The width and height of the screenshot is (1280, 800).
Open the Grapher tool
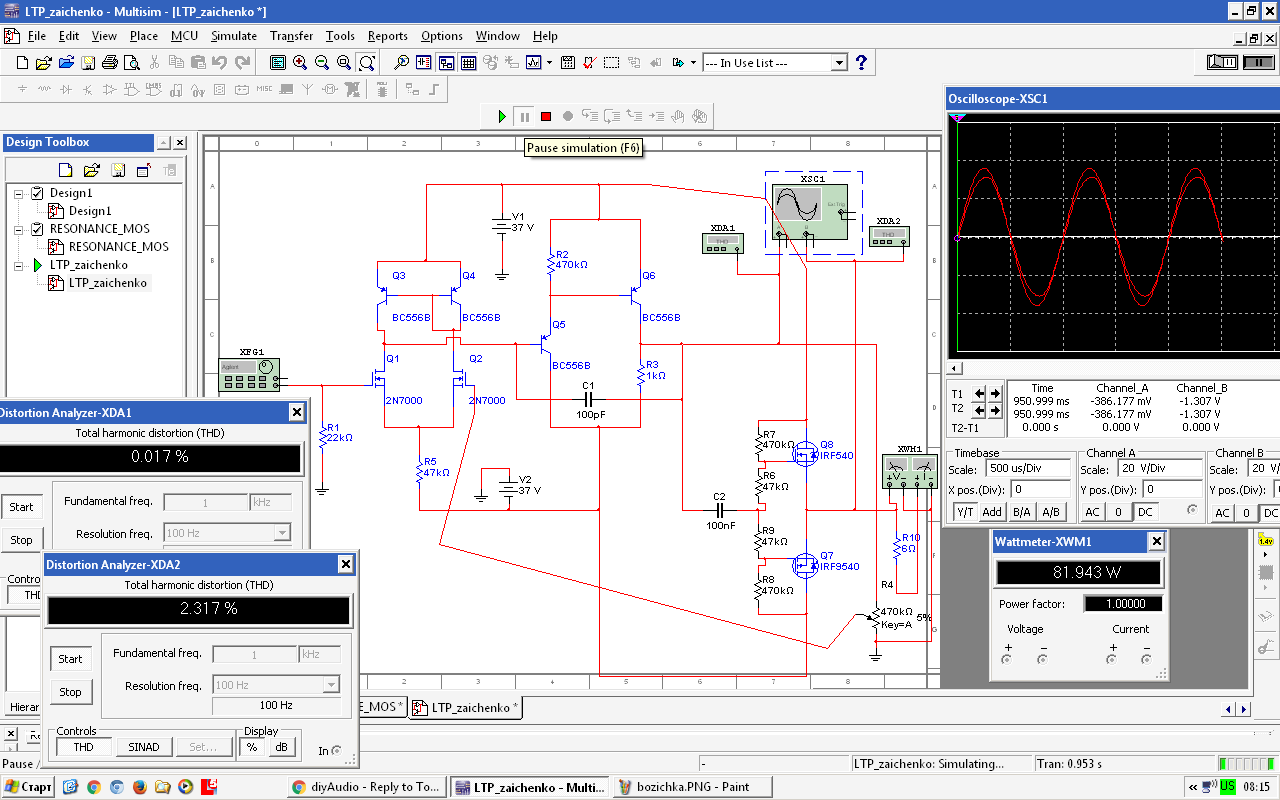(534, 62)
